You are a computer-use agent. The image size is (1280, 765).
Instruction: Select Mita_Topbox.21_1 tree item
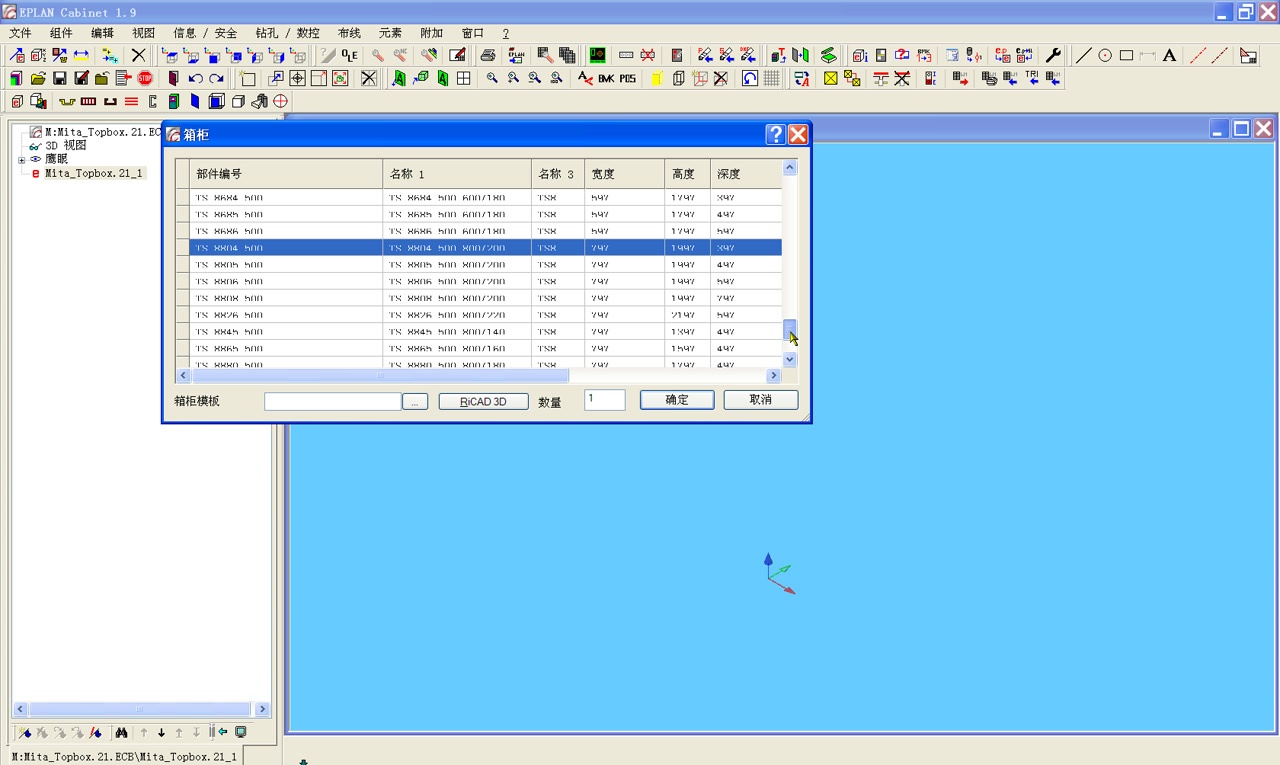94,173
